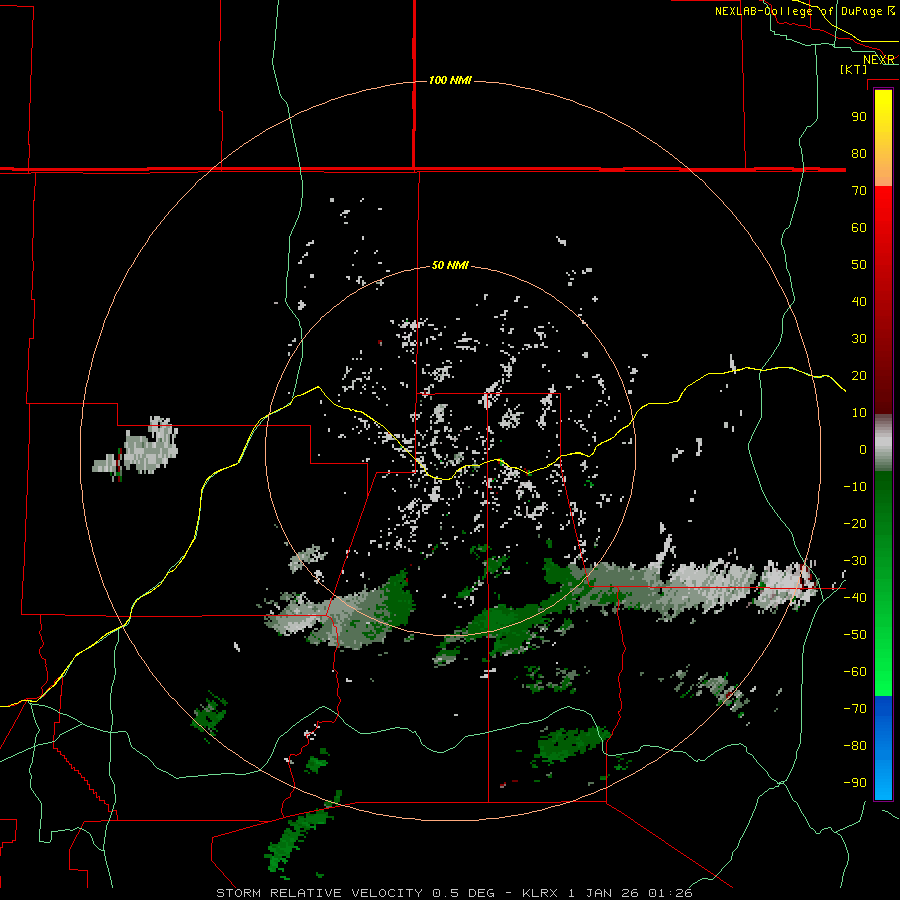Click the [KT] units label
Screen dimensions: 900x900
tap(854, 69)
